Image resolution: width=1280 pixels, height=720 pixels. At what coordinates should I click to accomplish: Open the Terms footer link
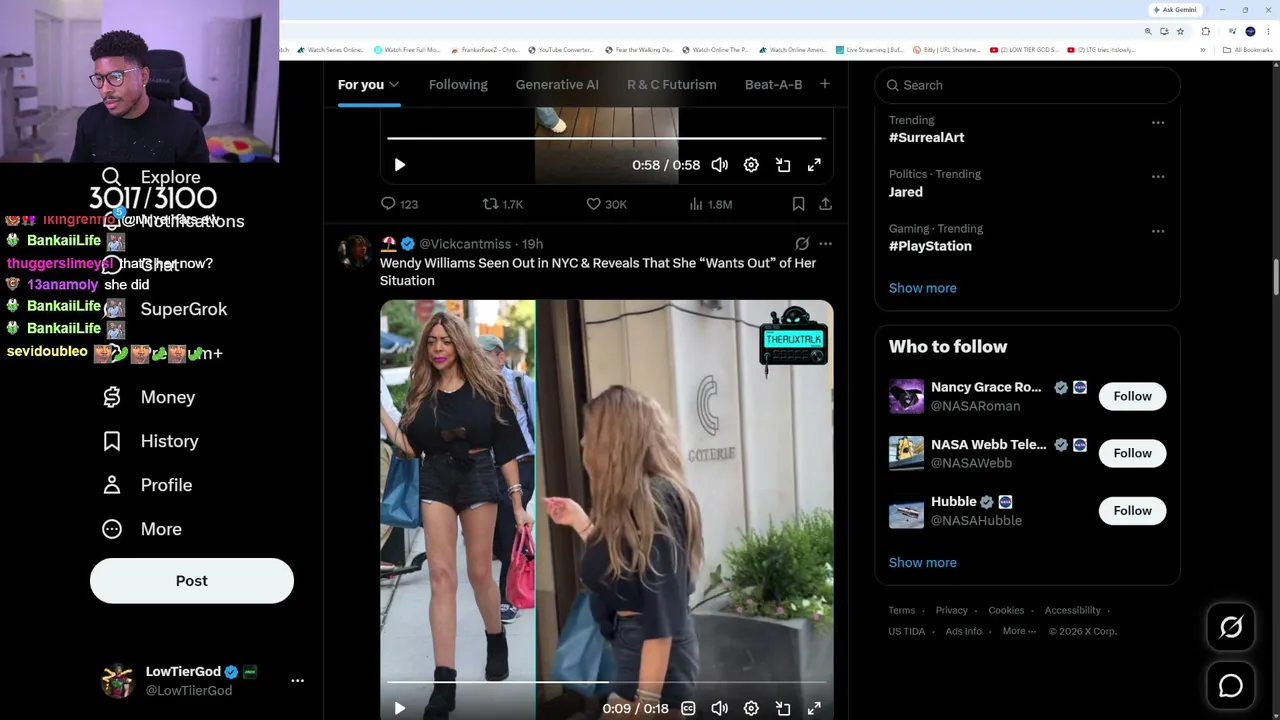pyautogui.click(x=902, y=610)
